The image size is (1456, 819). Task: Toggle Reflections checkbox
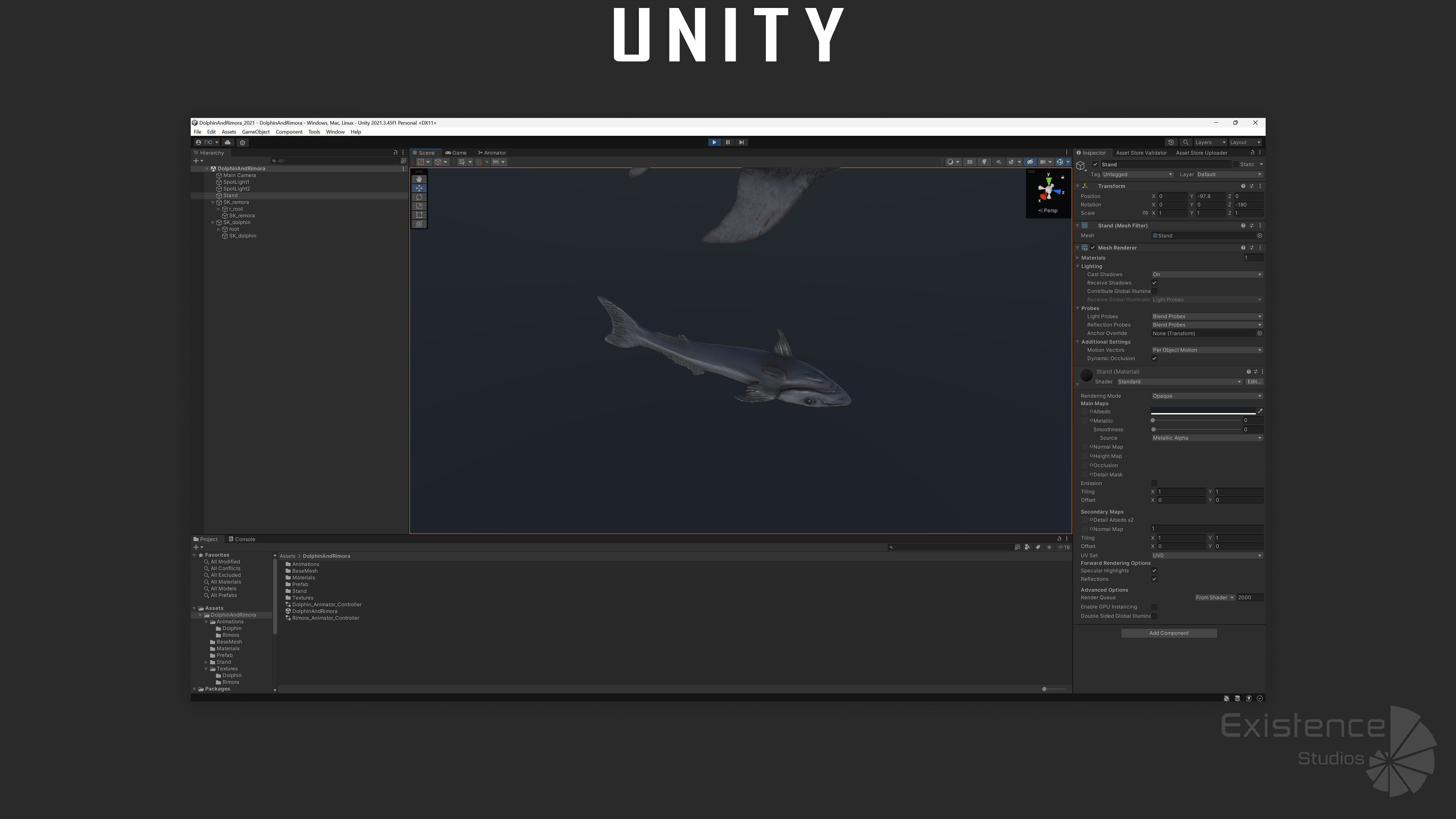tap(1154, 579)
